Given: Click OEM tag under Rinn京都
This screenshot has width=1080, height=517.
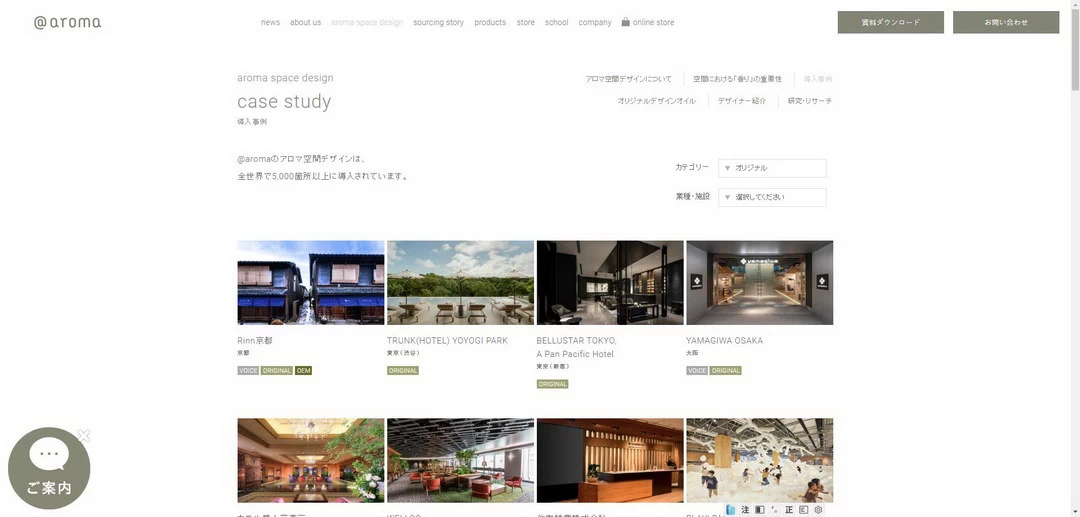Looking at the screenshot, I should (304, 370).
